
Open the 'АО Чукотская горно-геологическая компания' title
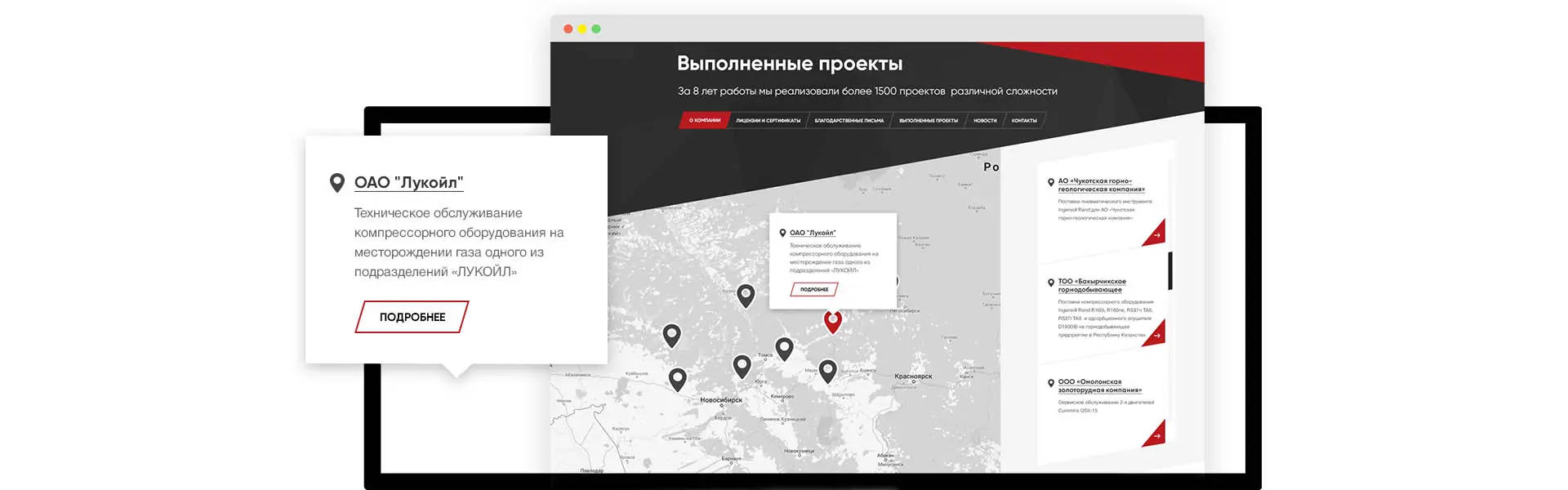pos(1100,185)
